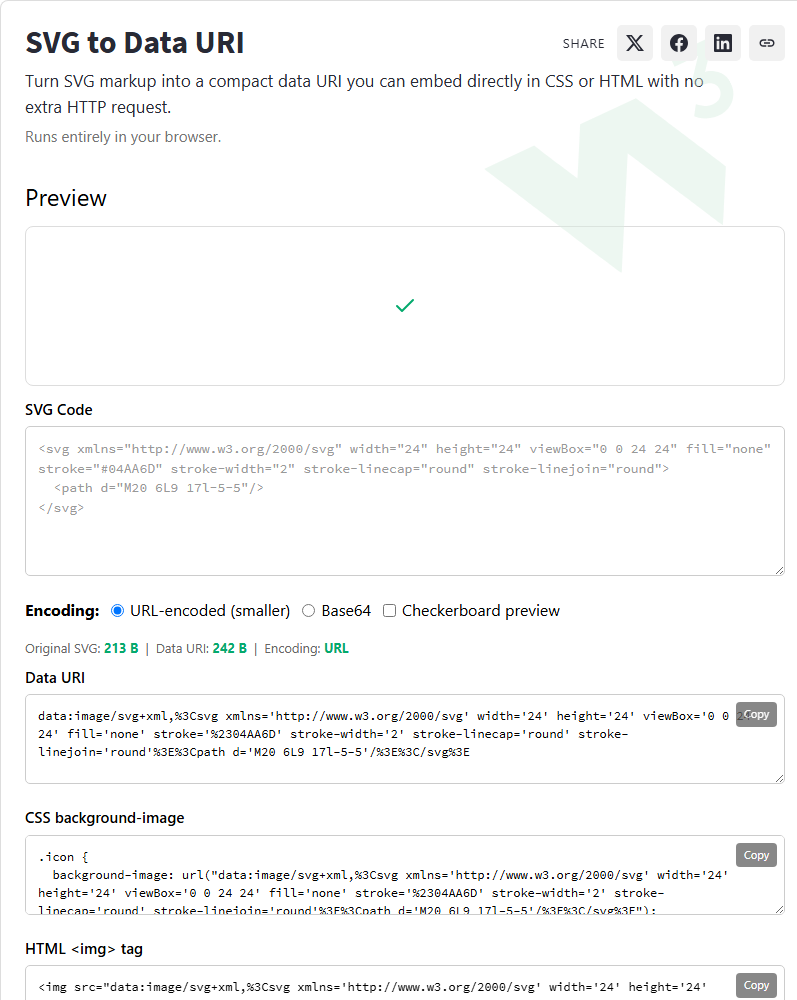The height and width of the screenshot is (1000, 797).
Task: Copy the CSS background-image code
Action: [756, 855]
